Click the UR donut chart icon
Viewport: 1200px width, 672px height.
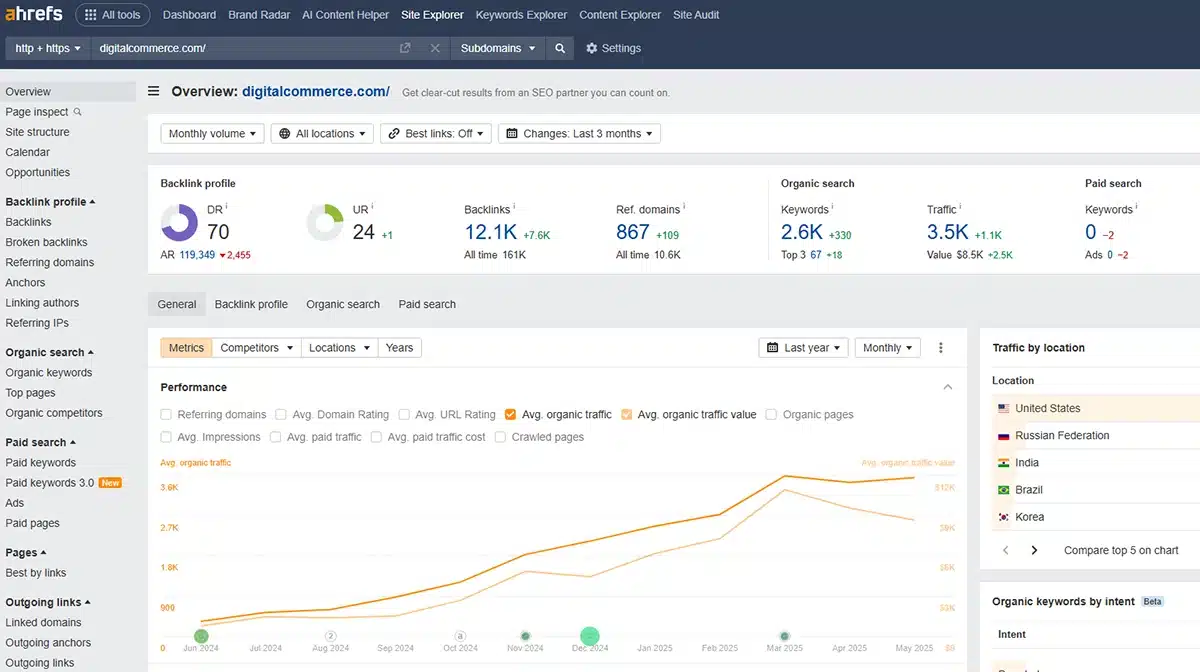pyautogui.click(x=326, y=222)
